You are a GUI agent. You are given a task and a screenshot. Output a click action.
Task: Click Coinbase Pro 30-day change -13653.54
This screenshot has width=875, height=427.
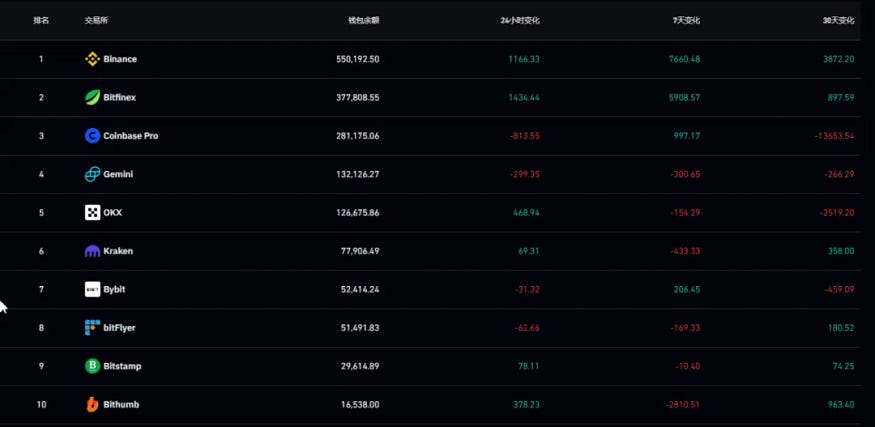[x=835, y=136]
